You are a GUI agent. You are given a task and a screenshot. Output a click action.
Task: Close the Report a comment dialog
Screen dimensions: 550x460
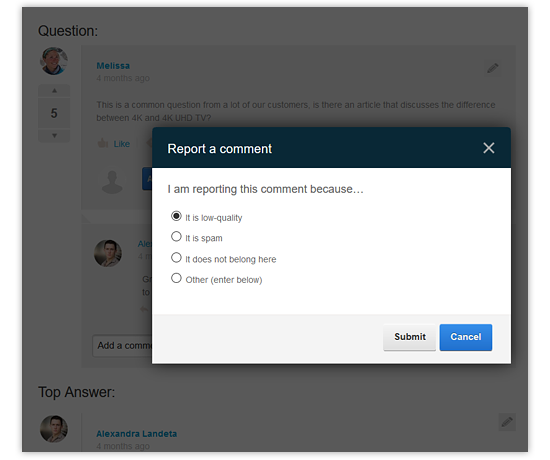pyautogui.click(x=488, y=148)
